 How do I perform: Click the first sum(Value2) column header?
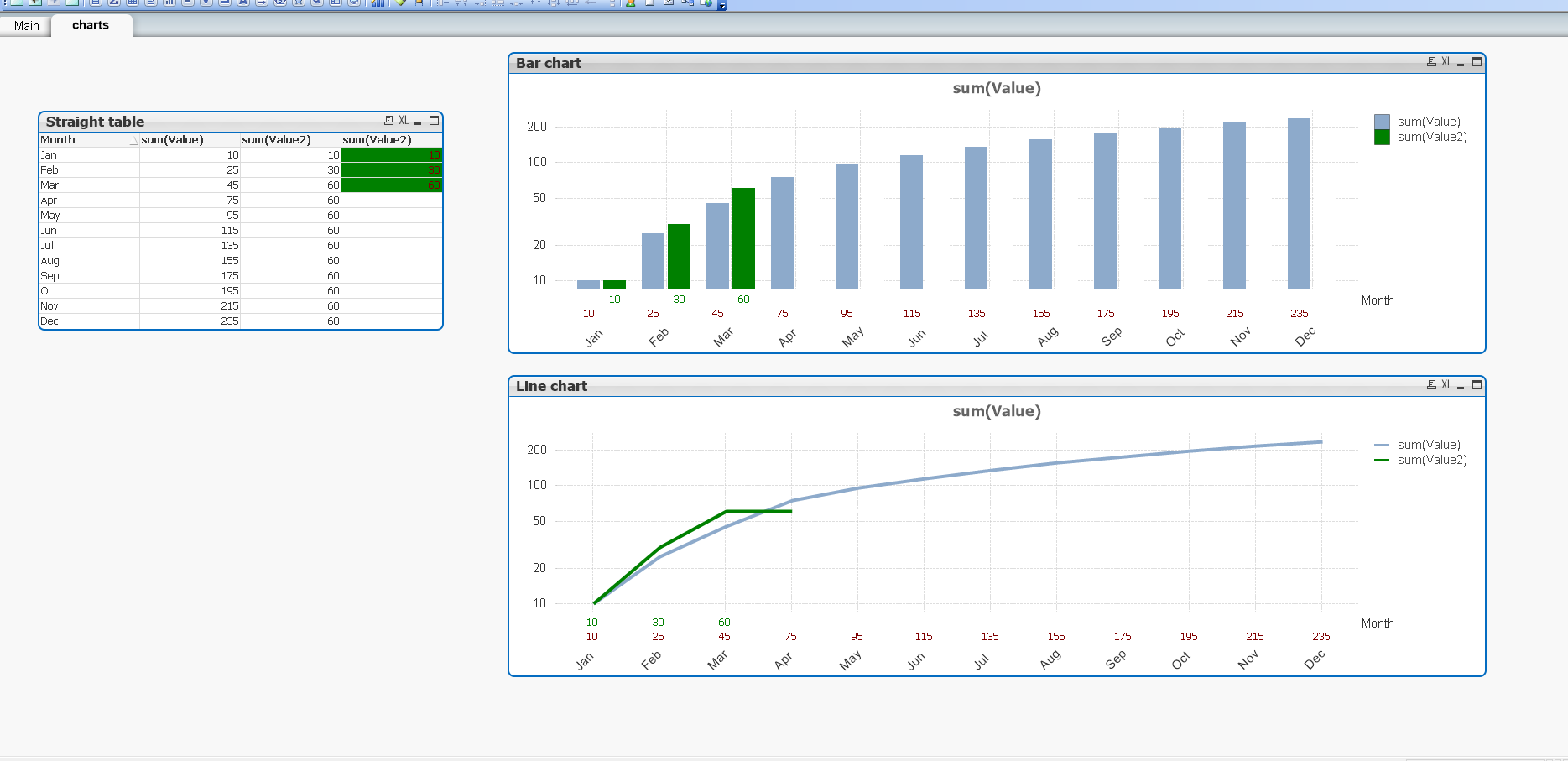tap(290, 140)
